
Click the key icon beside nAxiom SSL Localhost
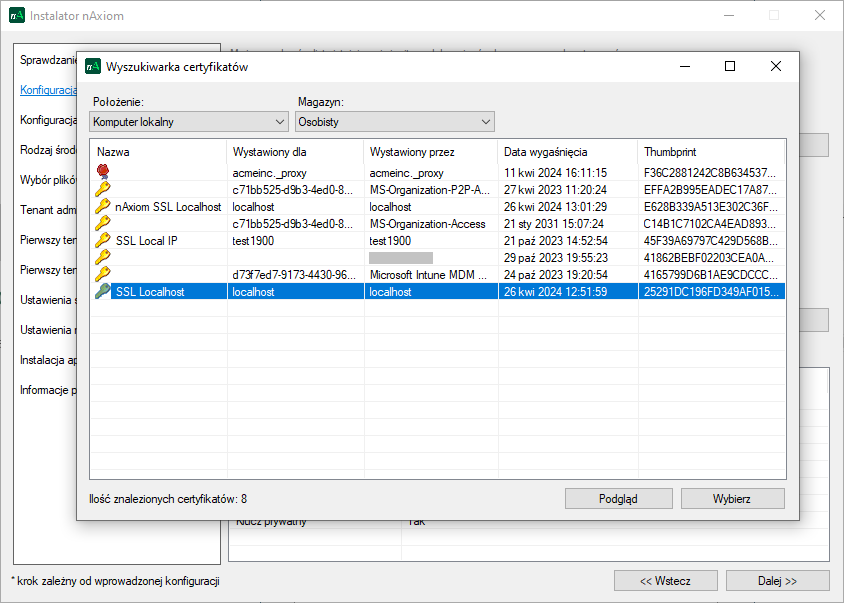click(103, 206)
